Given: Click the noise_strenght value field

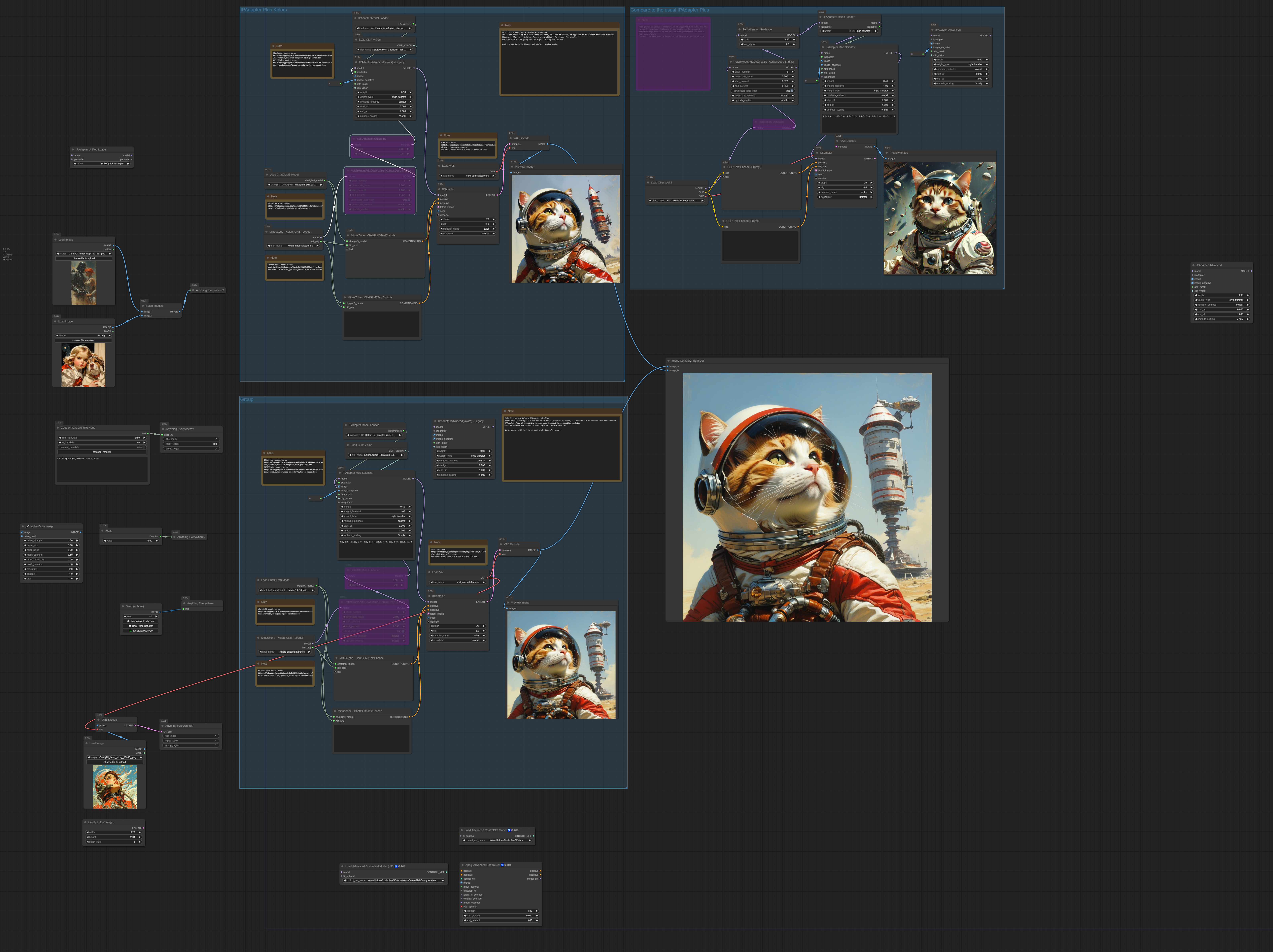Looking at the screenshot, I should tap(52, 541).
